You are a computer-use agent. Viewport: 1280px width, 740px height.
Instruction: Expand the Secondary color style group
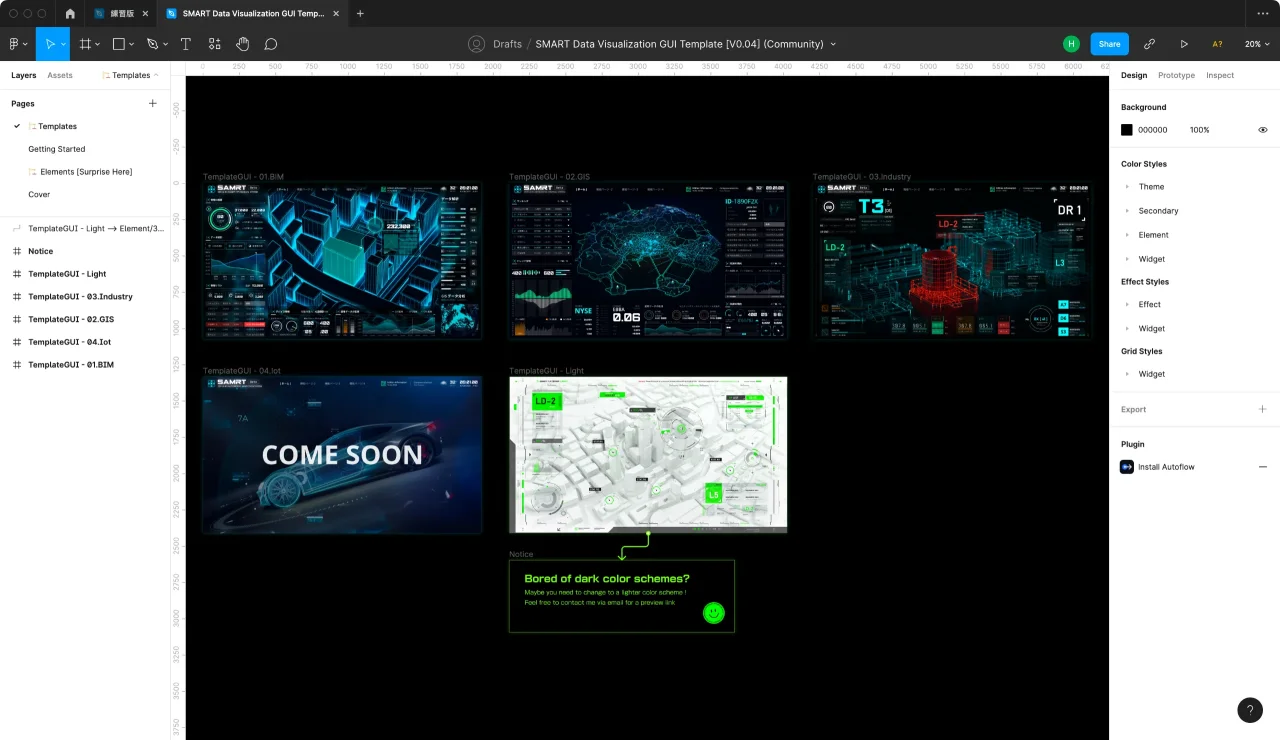[x=1128, y=211]
